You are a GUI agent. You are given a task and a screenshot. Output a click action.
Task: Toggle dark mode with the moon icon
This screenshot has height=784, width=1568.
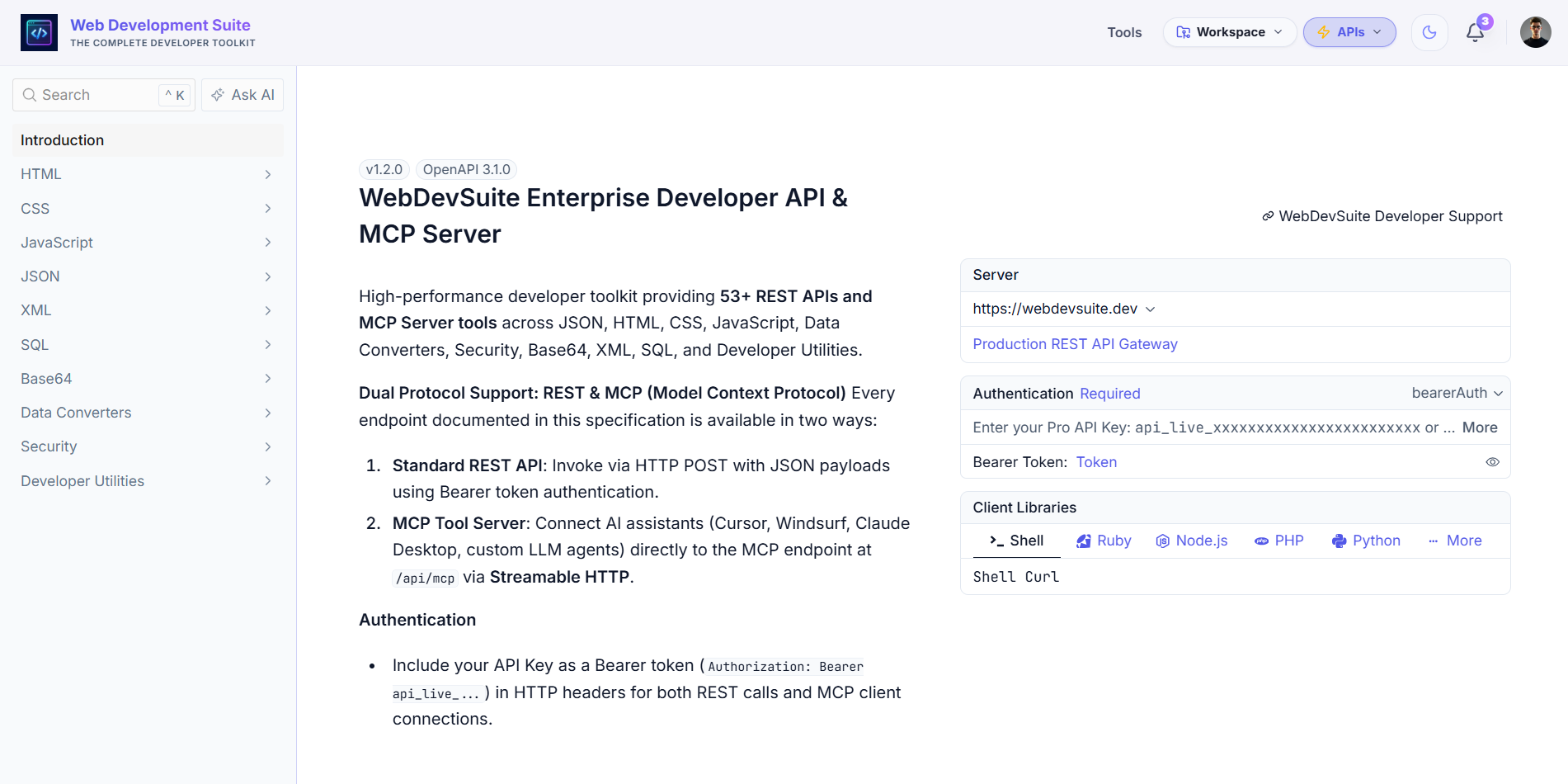[x=1429, y=32]
